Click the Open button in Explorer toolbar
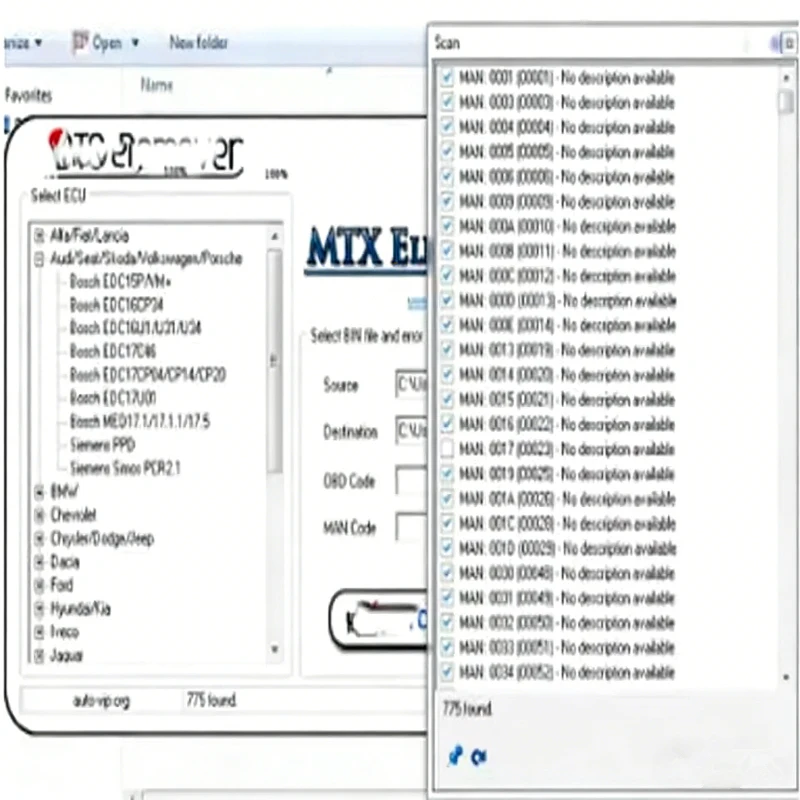The image size is (800, 800). click(107, 43)
